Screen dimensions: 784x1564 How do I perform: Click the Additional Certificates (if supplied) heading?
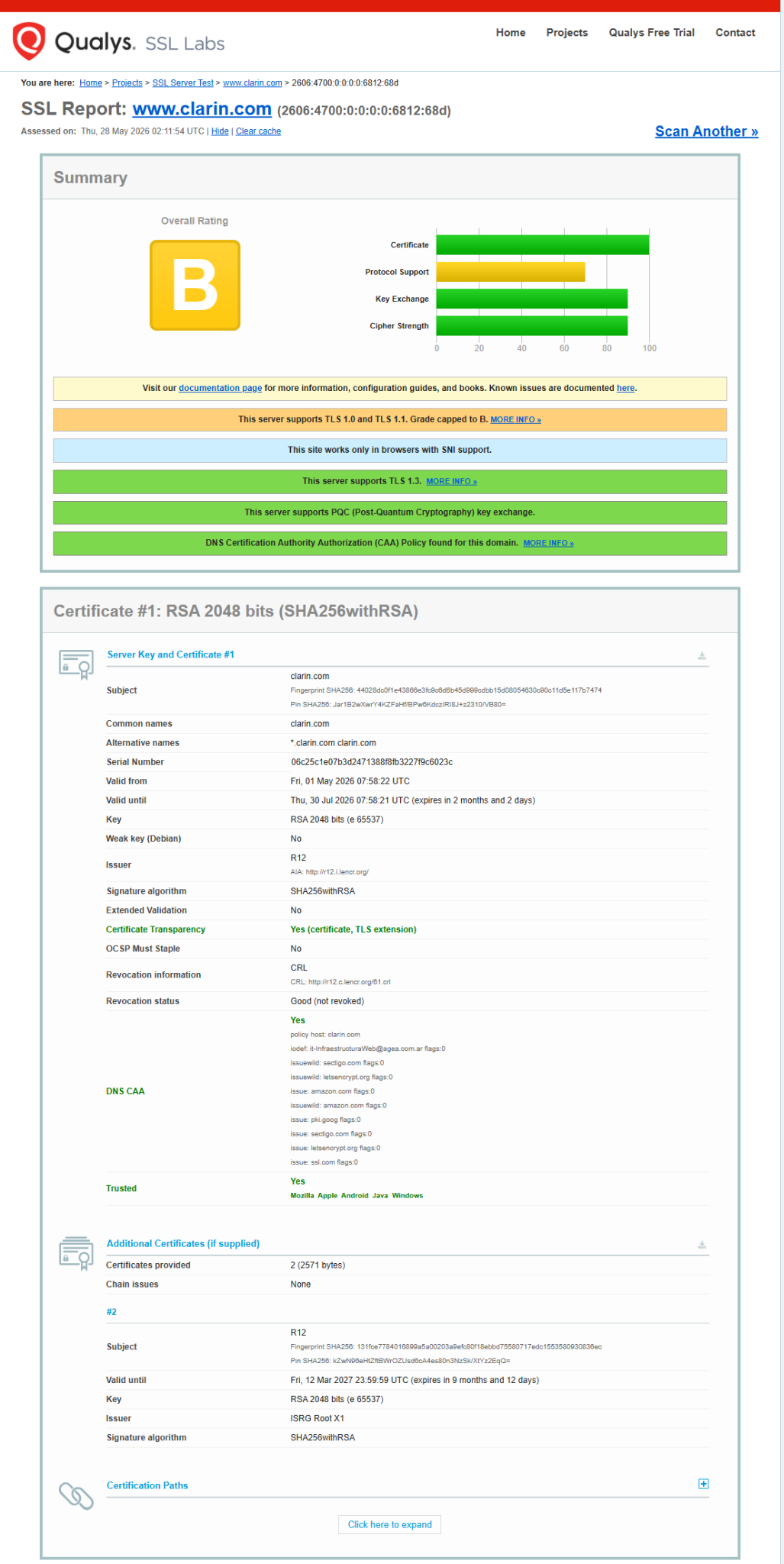183,1243
